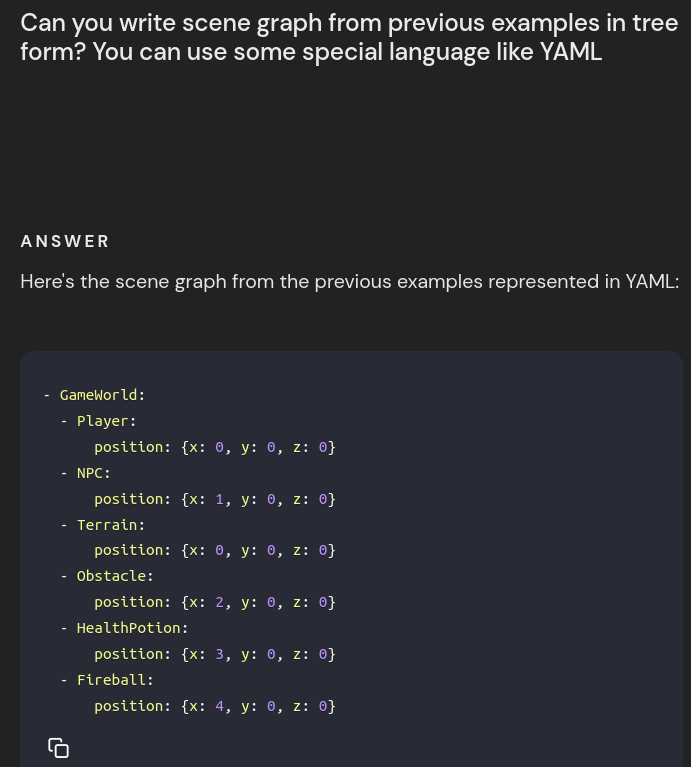Click the NPC position with x: 1
The height and width of the screenshot is (767, 691).
click(215, 499)
